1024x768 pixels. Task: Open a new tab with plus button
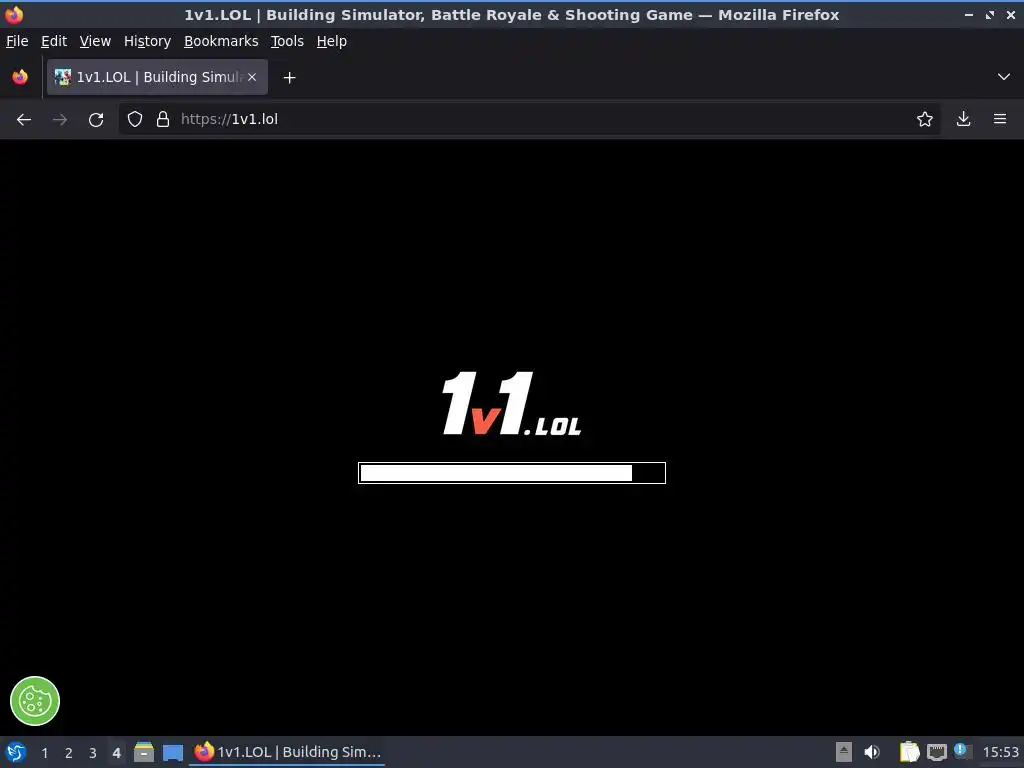(289, 78)
